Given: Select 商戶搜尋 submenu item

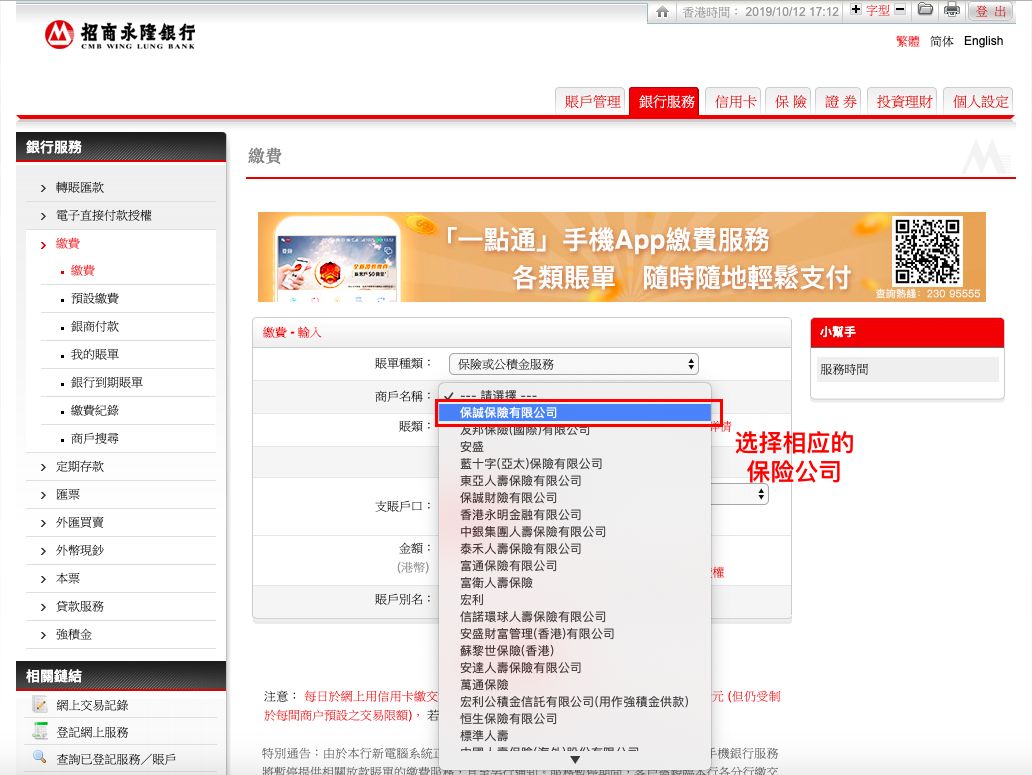Looking at the screenshot, I should pyautogui.click(x=95, y=438).
